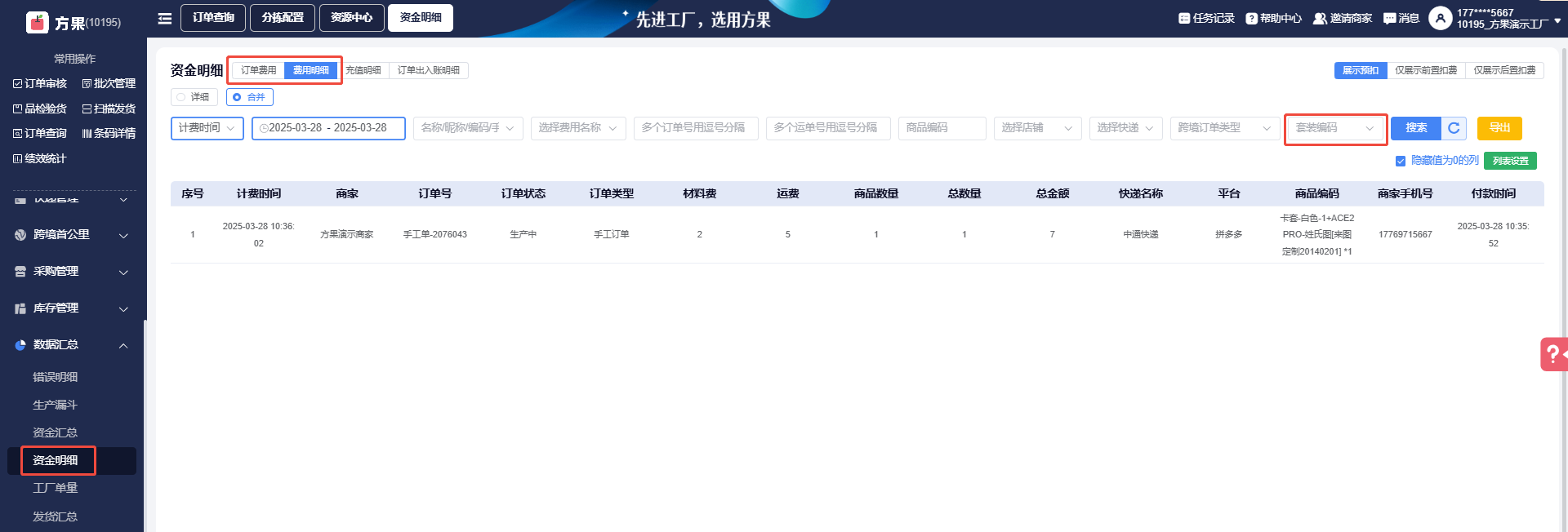Open the 跨境订单类型 dropdown
Image resolution: width=1568 pixels, height=532 pixels.
pyautogui.click(x=1225, y=128)
